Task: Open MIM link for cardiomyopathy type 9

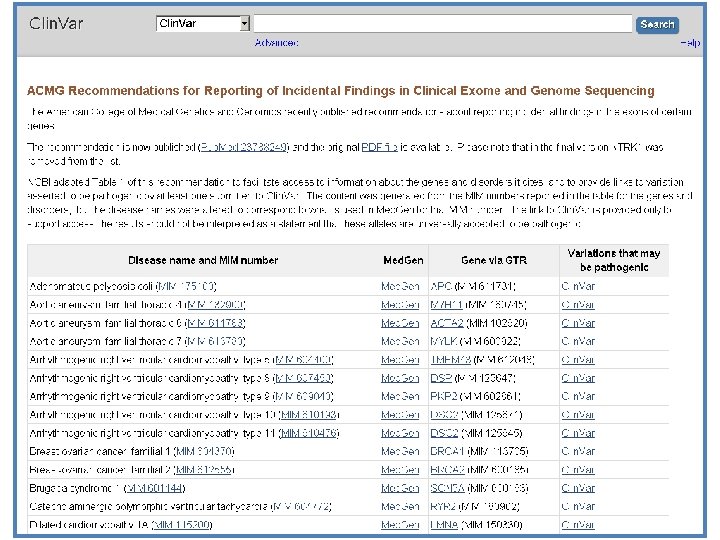Action: (304, 396)
